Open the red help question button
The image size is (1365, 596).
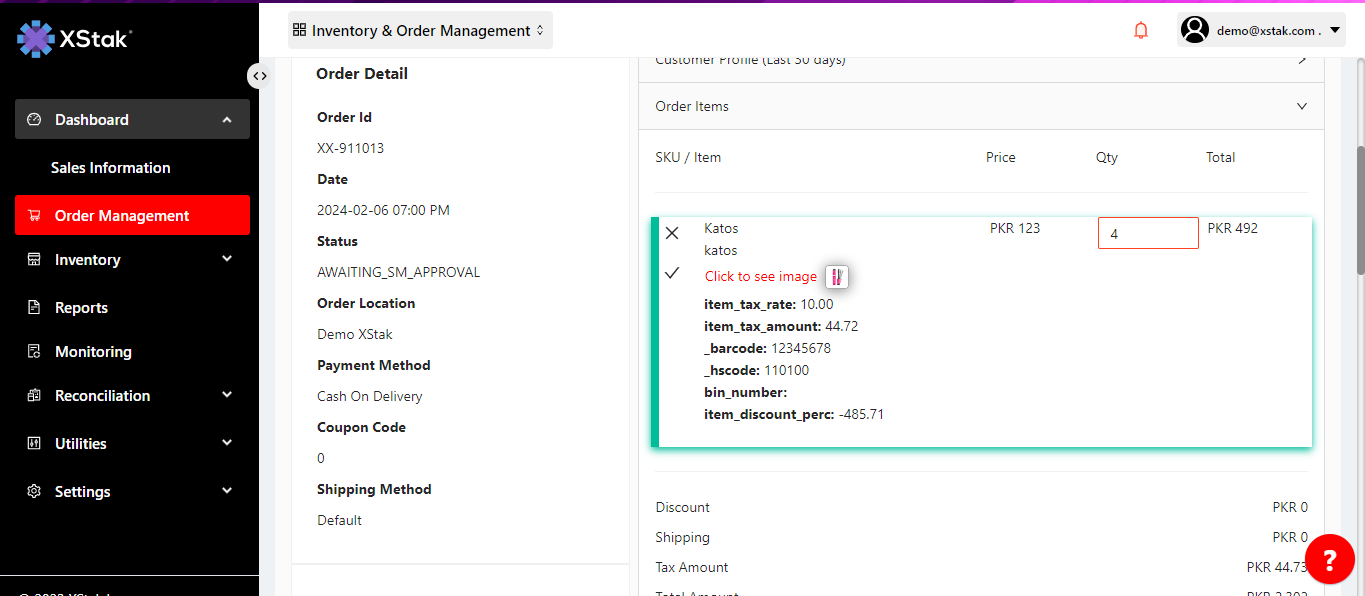[x=1329, y=559]
